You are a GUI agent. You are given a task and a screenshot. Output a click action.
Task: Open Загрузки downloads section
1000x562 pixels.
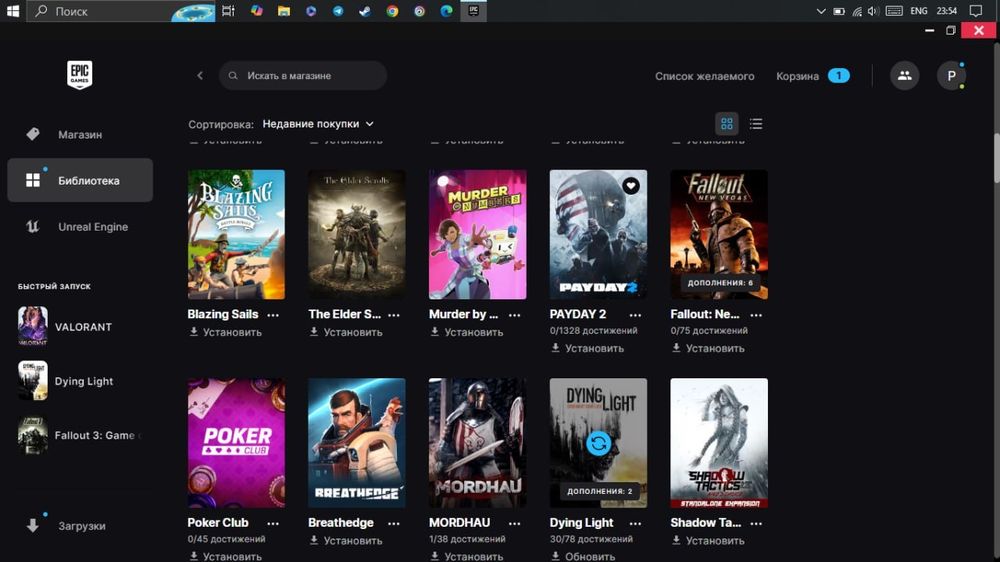pos(80,526)
